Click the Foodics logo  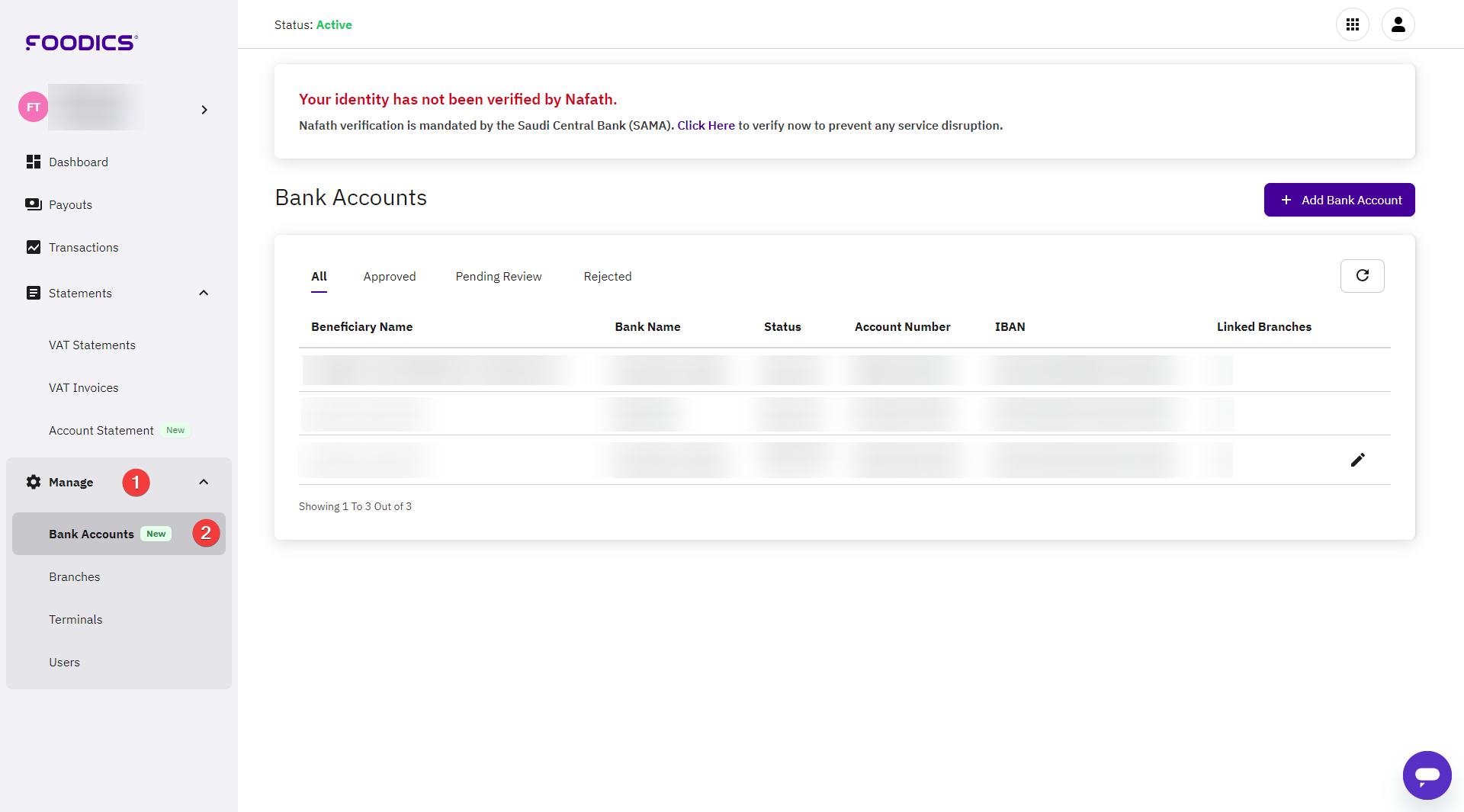click(80, 43)
